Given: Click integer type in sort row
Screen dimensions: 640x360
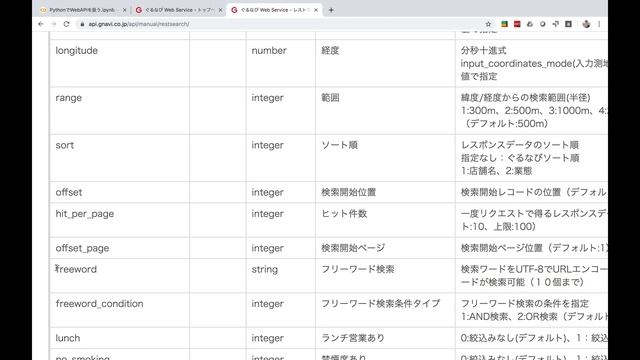Looking at the screenshot, I should 267,145.
